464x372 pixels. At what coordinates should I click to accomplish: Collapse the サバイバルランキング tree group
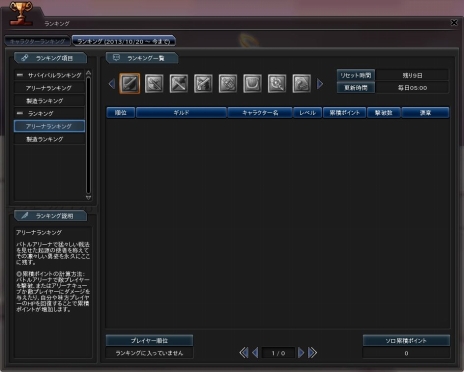click(20, 75)
